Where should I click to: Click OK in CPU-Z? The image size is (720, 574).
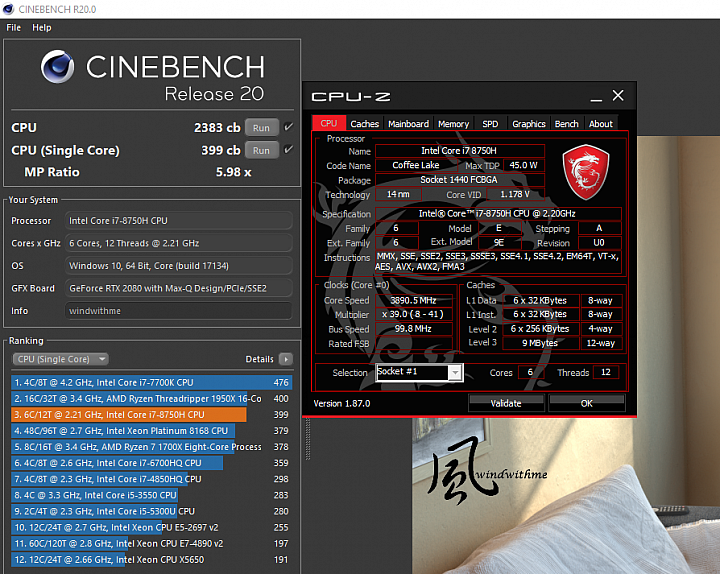click(586, 403)
